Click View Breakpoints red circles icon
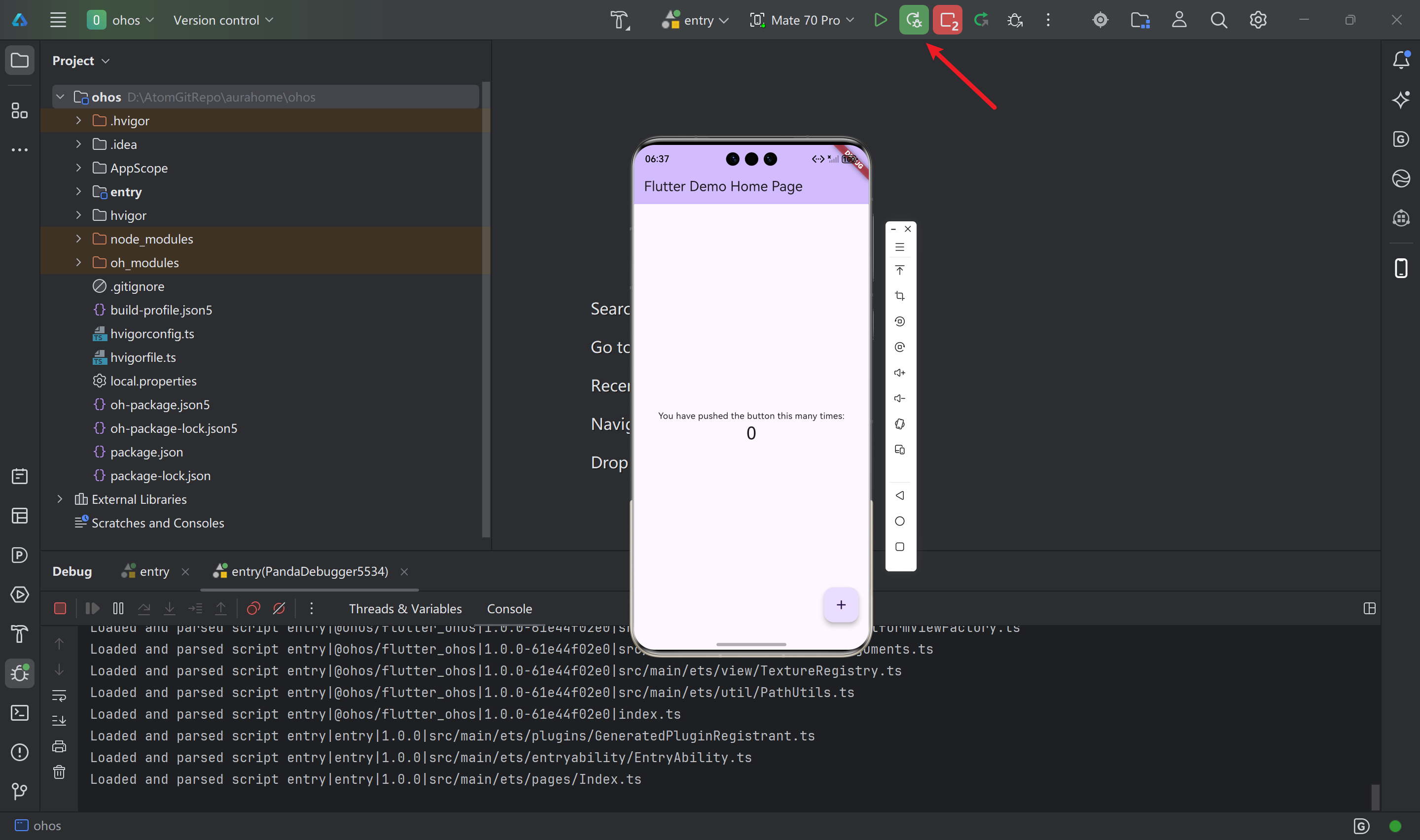 [253, 608]
